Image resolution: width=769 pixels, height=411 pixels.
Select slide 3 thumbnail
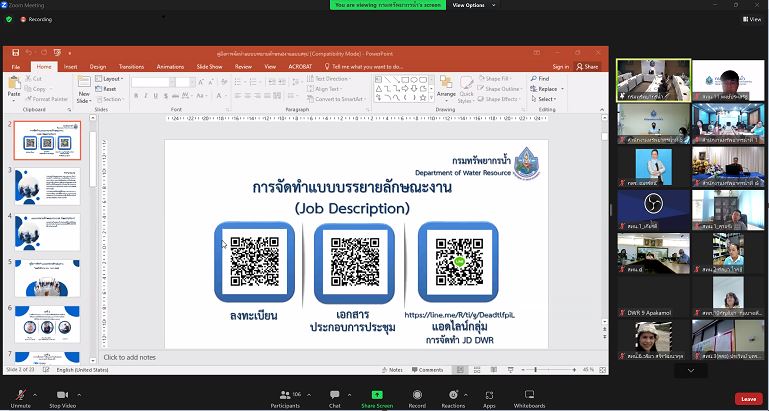point(47,186)
